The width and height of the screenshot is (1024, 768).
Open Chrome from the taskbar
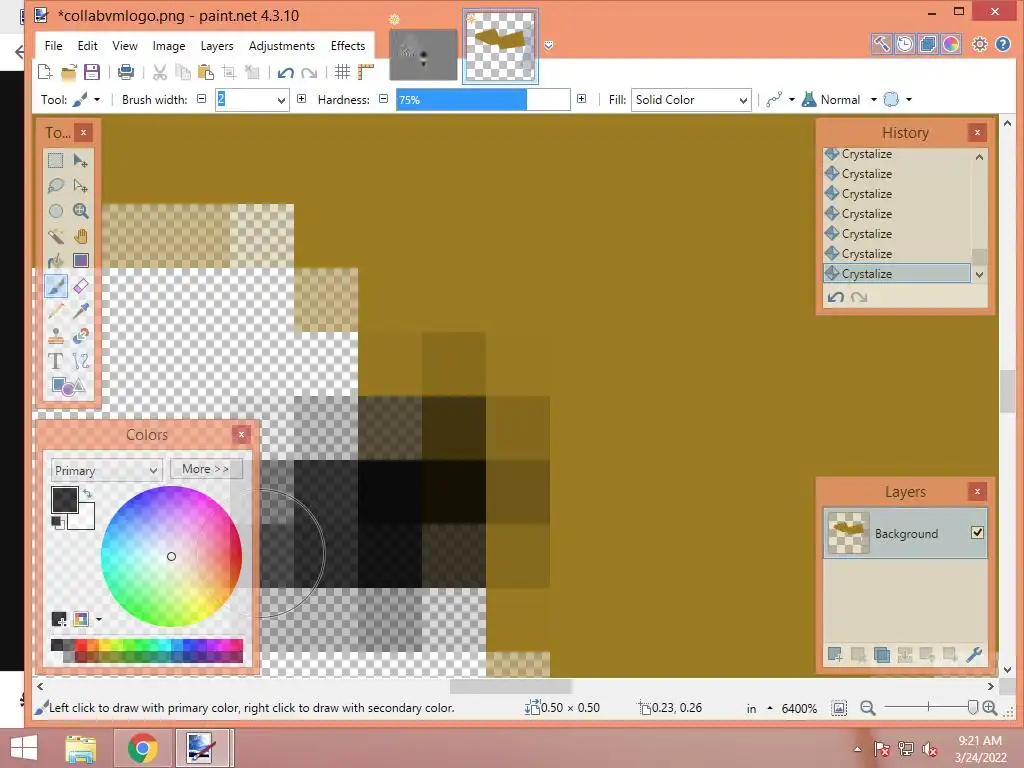pos(142,748)
